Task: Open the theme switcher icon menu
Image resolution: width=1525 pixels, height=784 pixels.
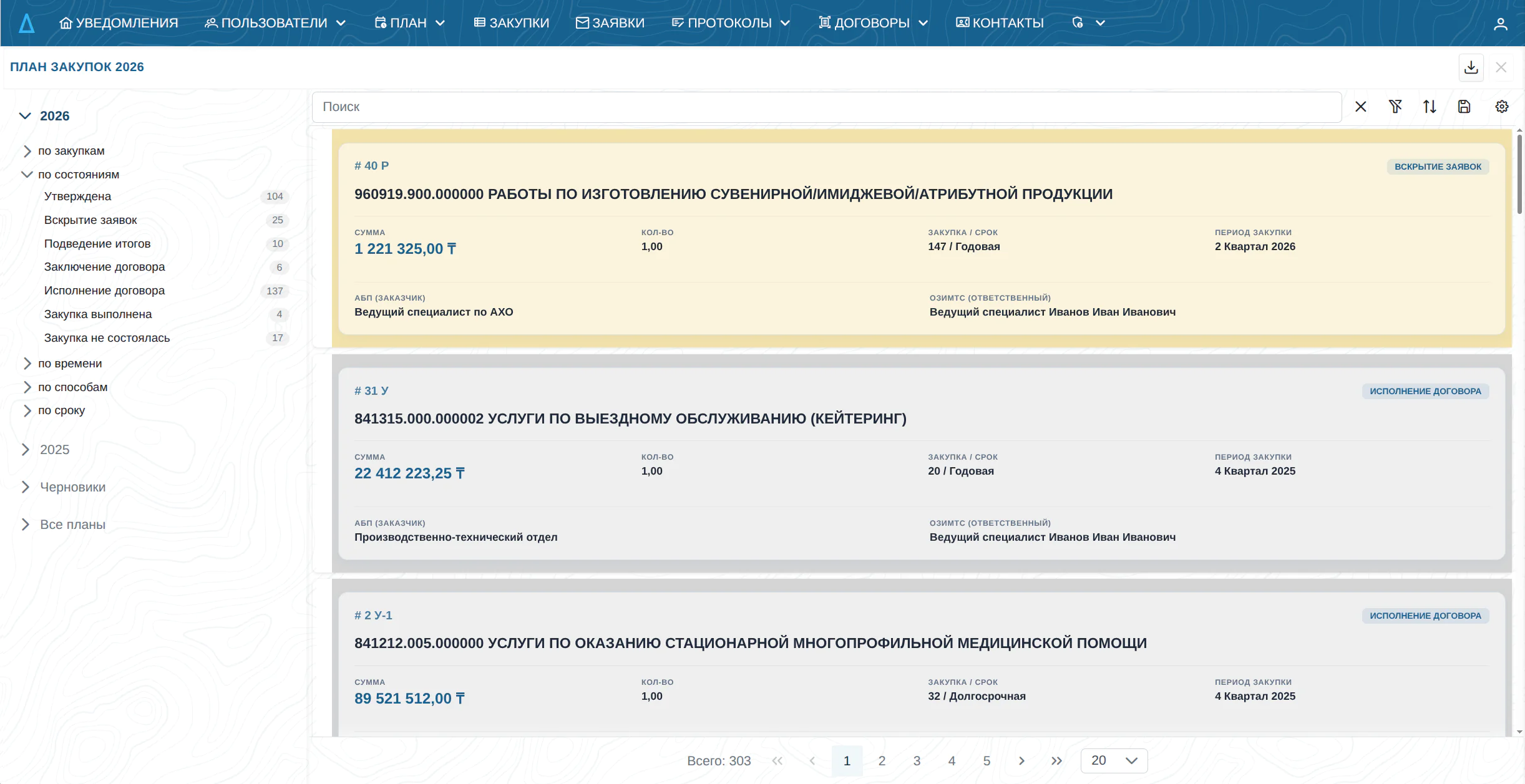Action: 1089,23
